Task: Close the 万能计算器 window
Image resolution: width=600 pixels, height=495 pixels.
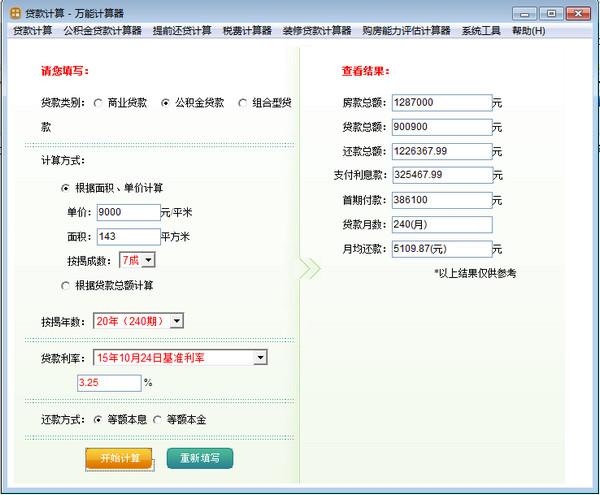Action: click(578, 14)
